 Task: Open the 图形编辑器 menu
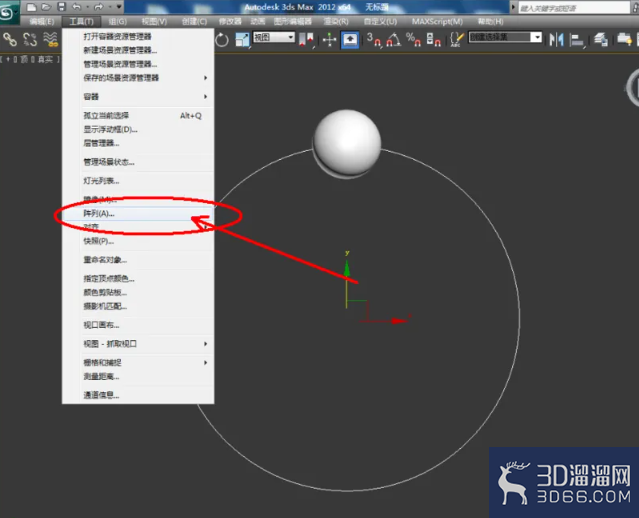pos(293,22)
